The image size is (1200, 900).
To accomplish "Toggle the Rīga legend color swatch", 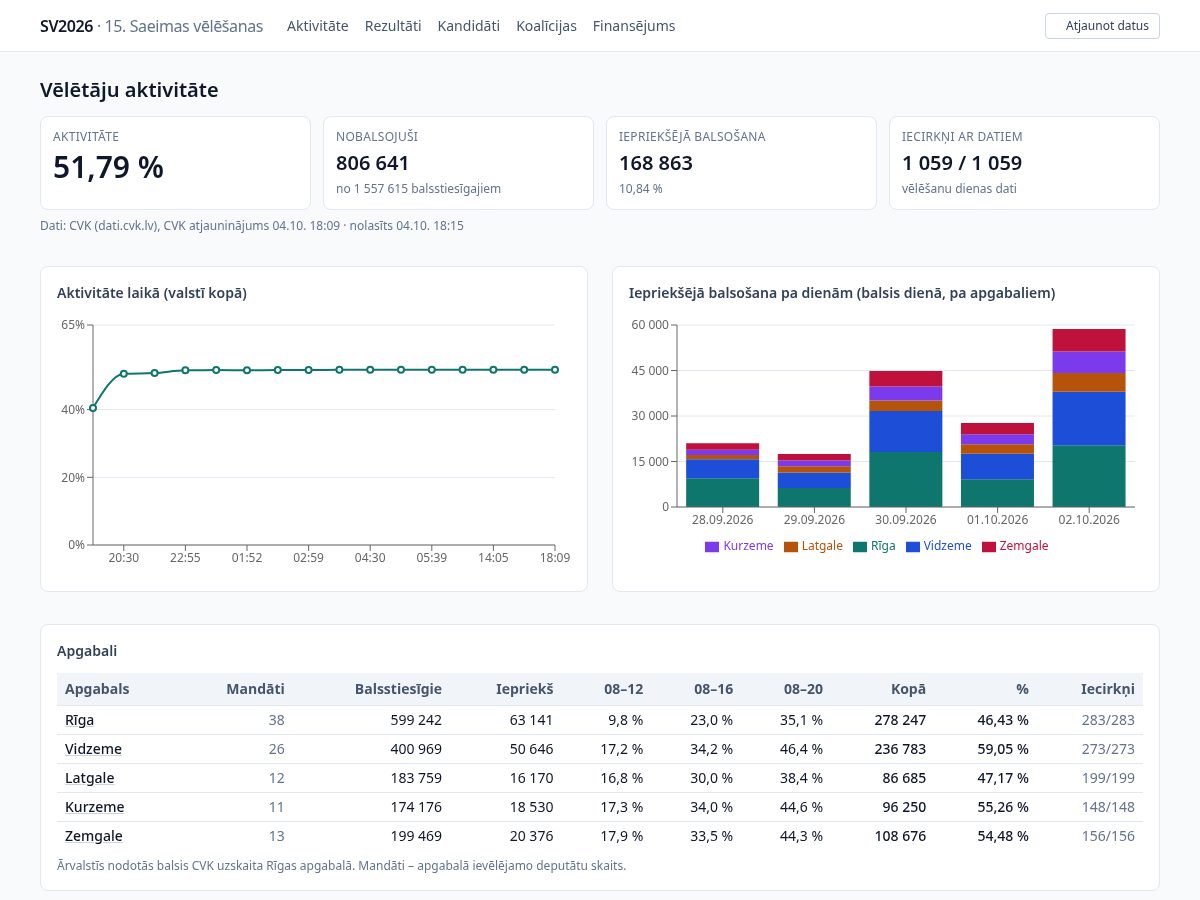I will (860, 547).
